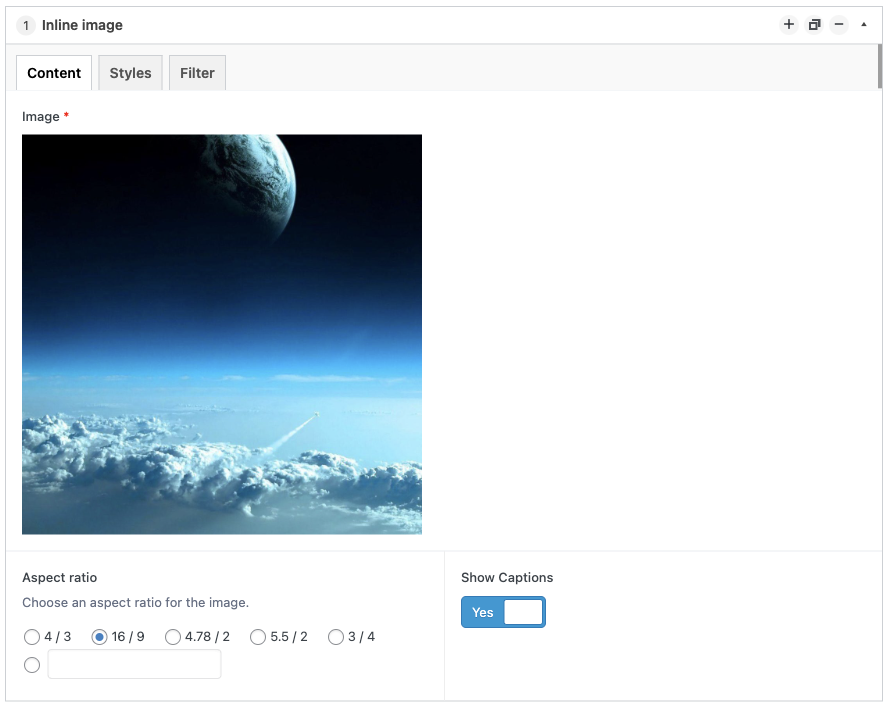This screenshot has width=892, height=708.
Task: Select the custom aspect ratio radio button
Action: pos(32,665)
